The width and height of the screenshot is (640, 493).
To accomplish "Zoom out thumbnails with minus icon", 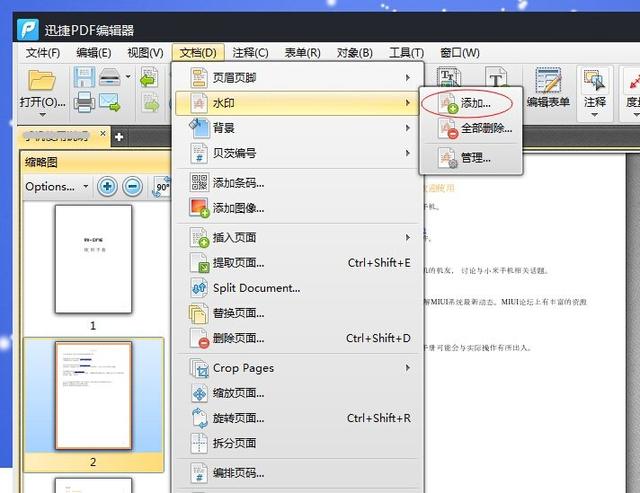I will (x=133, y=187).
